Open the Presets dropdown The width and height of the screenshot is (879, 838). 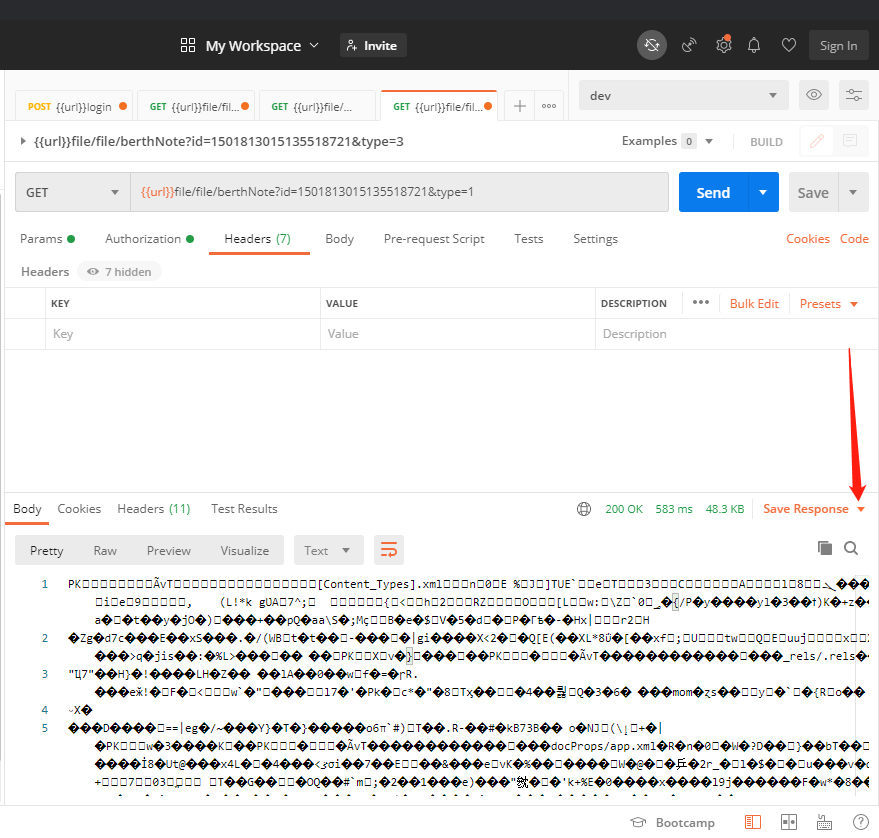(829, 304)
